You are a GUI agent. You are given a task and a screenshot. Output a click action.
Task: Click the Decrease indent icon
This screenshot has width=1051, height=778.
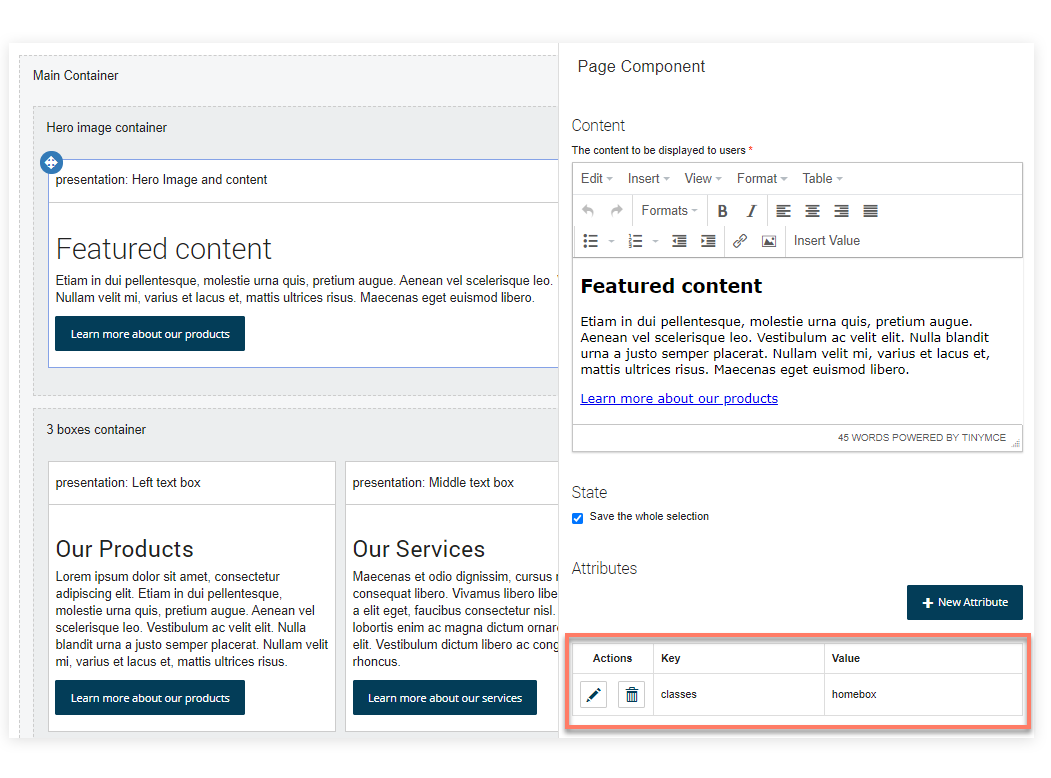(x=680, y=240)
